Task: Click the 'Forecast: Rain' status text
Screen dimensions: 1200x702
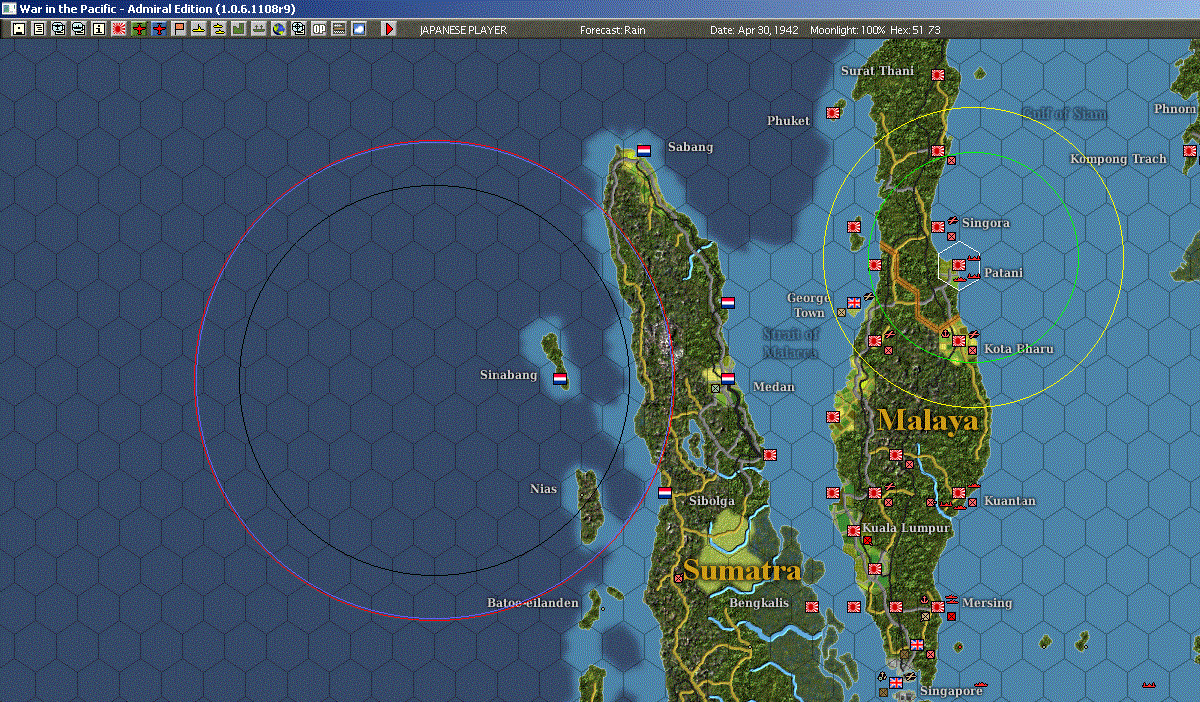Action: click(x=613, y=30)
